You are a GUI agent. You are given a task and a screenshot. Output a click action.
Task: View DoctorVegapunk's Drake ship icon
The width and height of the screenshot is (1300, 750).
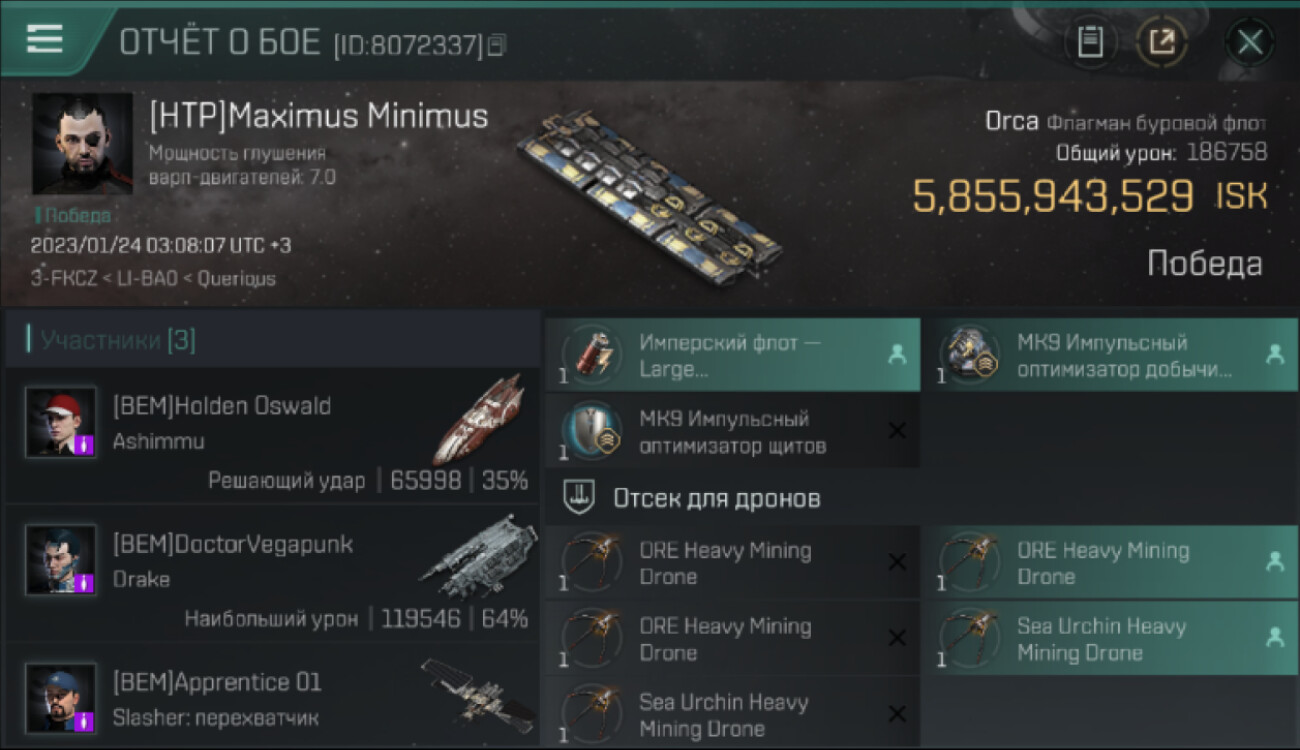pos(478,556)
